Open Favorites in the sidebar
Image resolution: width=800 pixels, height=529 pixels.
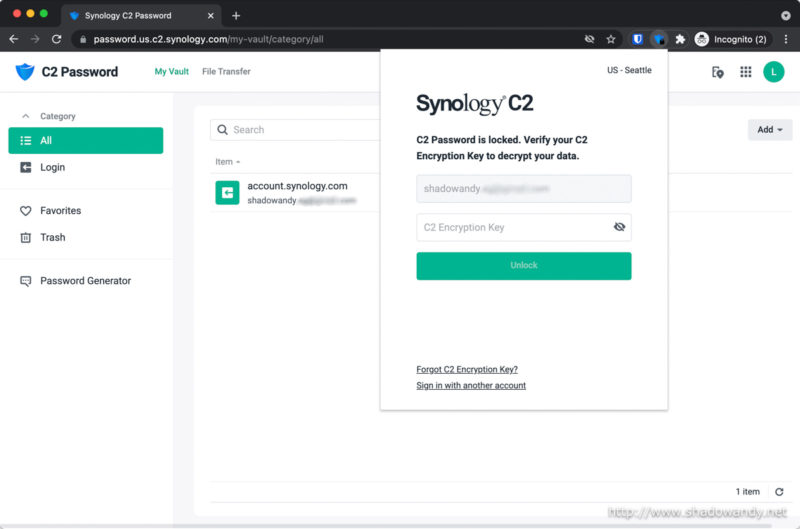point(86,211)
